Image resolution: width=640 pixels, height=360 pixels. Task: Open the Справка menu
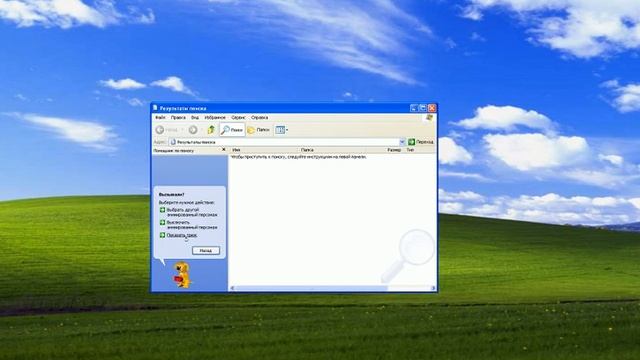(260, 118)
